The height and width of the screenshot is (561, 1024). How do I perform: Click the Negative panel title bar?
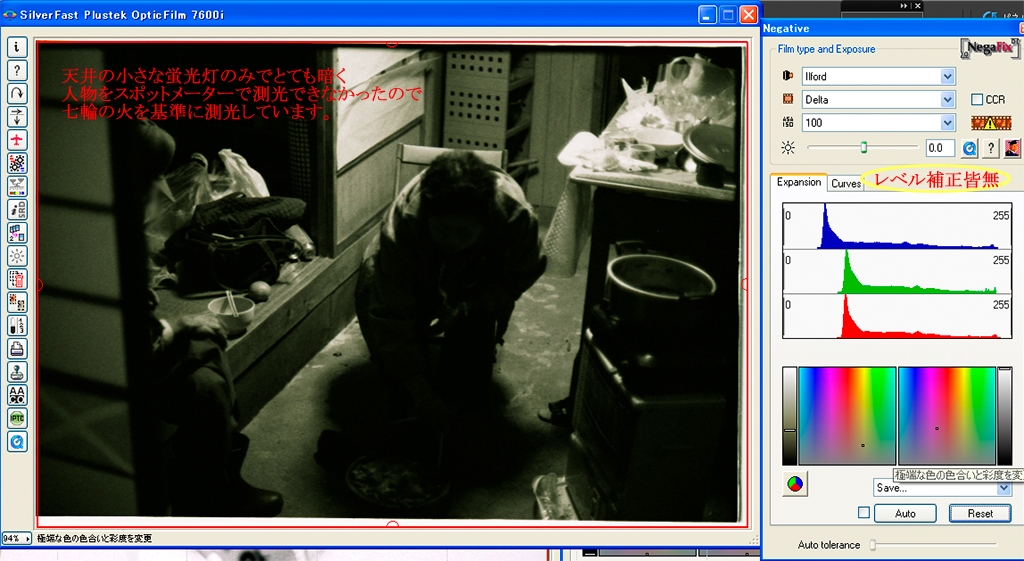[893, 28]
